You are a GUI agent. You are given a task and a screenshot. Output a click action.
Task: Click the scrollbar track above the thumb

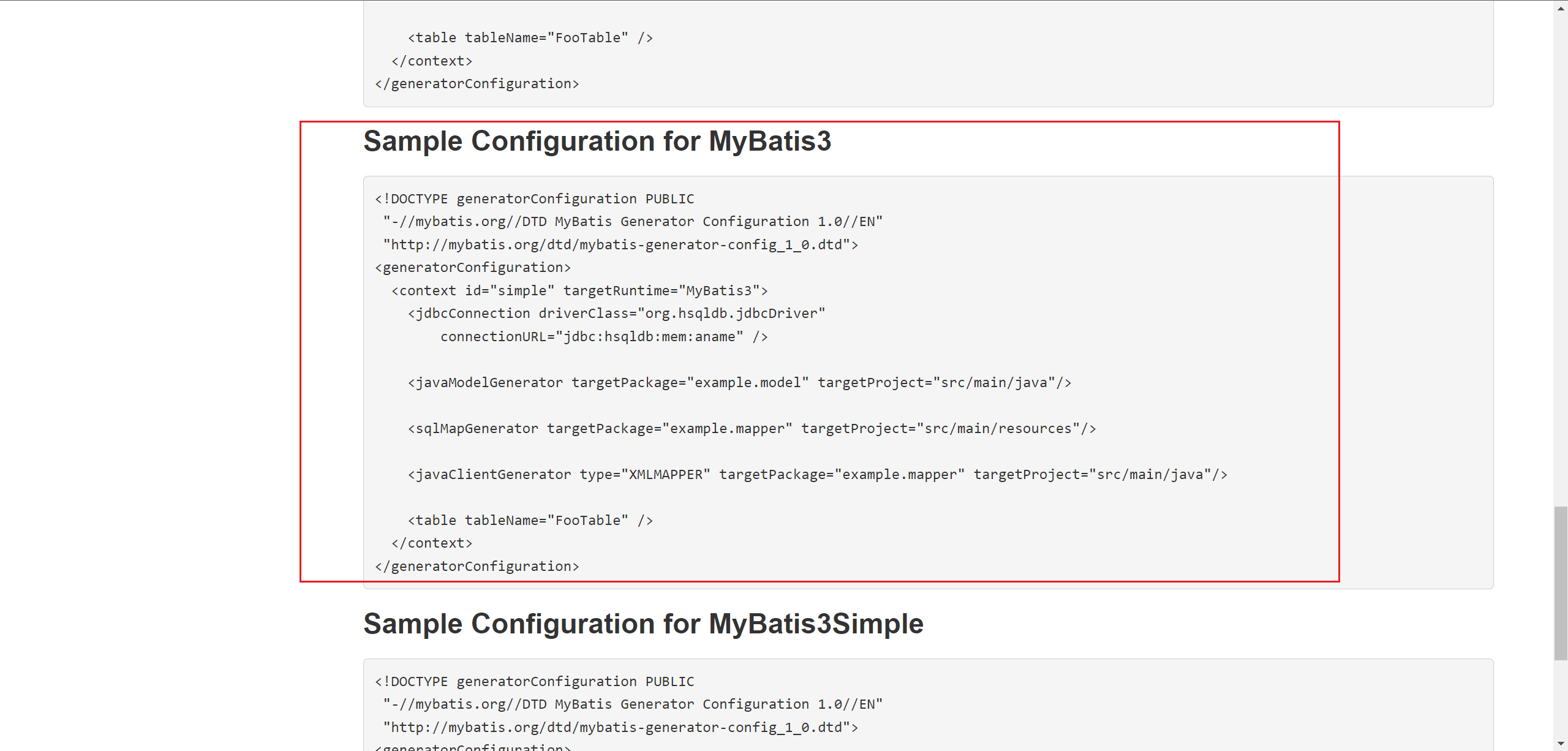[1561, 260]
